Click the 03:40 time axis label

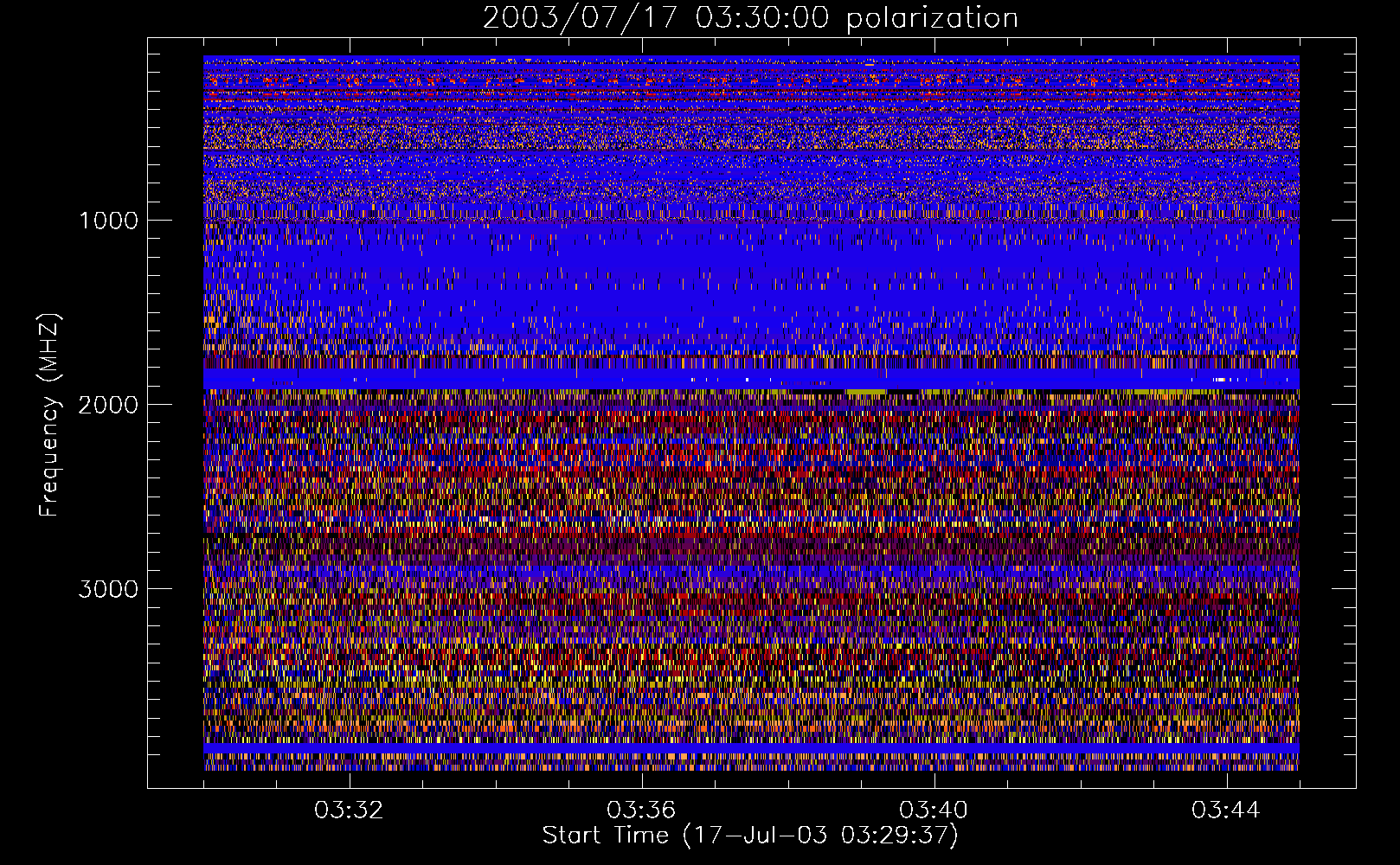tap(934, 811)
